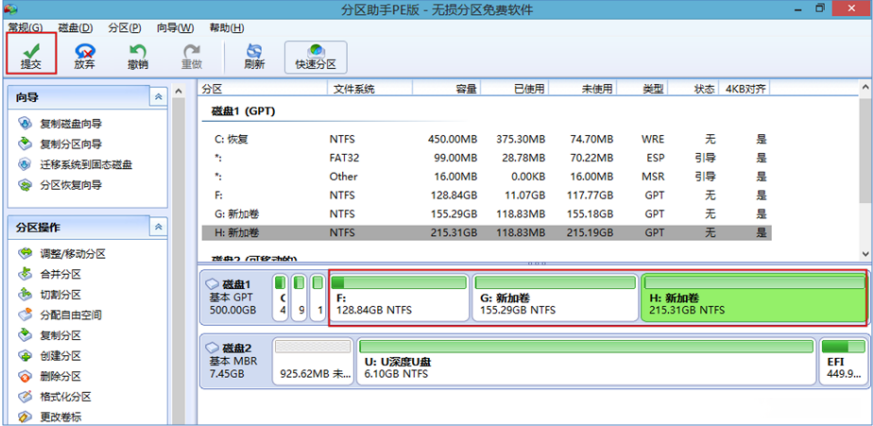
Task: Select the 切割分区 text entry
Action: tap(61, 295)
